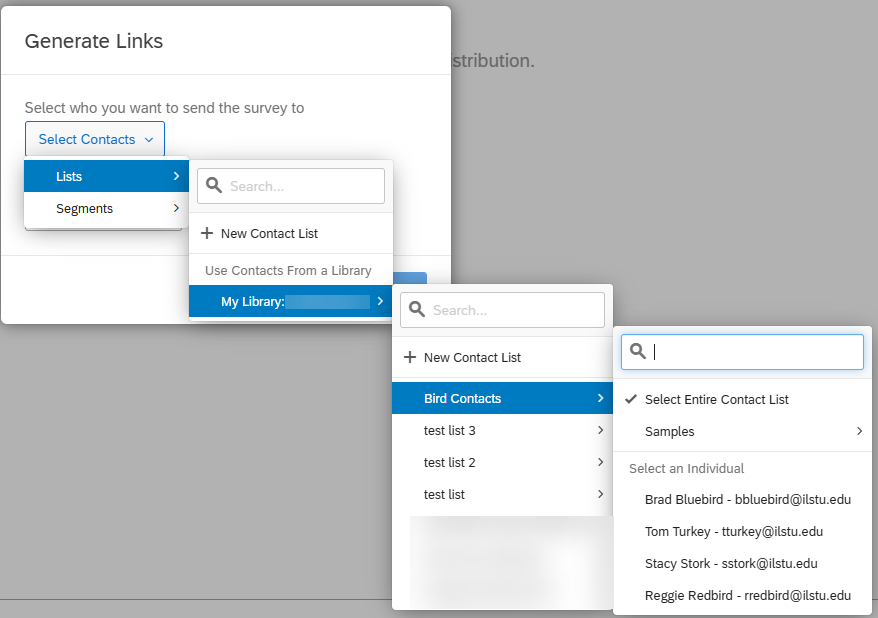Click the arrow icon on My Library entry
The height and width of the screenshot is (618, 878).
[379, 301]
